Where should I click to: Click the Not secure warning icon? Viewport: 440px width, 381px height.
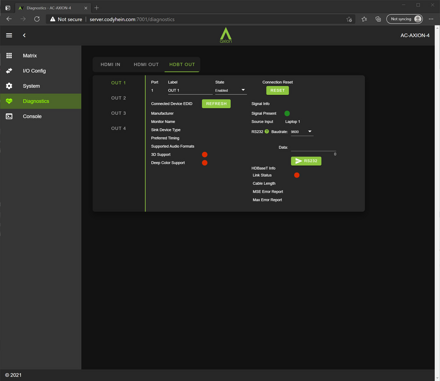(x=52, y=19)
